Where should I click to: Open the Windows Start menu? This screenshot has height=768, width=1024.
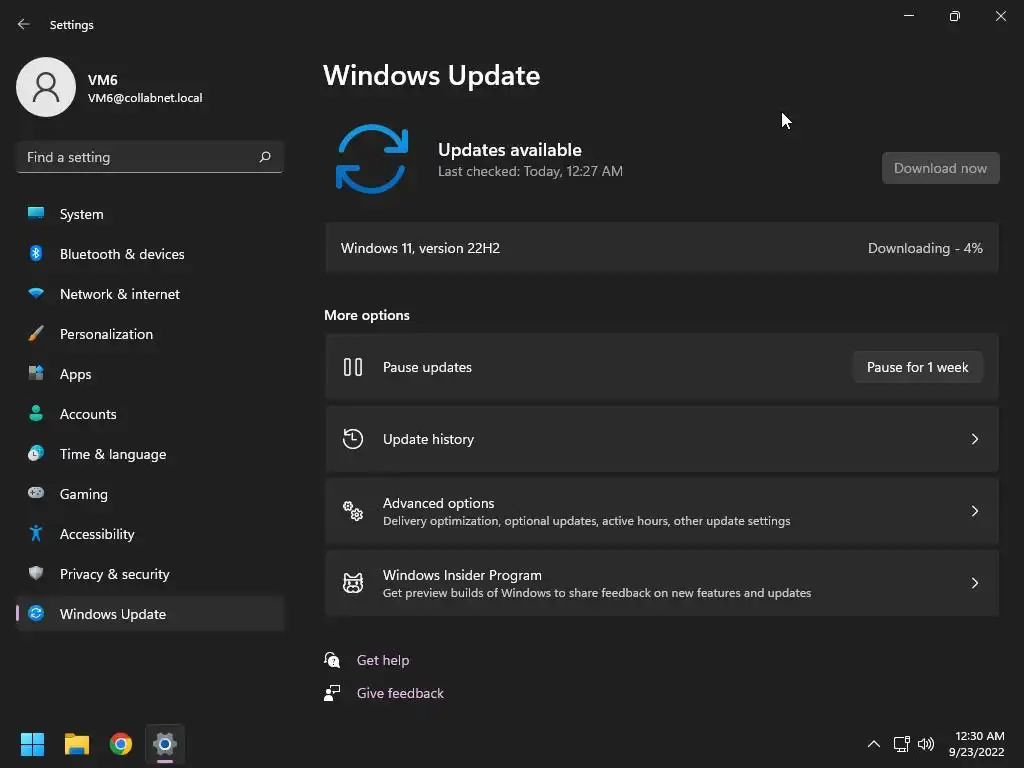point(32,744)
